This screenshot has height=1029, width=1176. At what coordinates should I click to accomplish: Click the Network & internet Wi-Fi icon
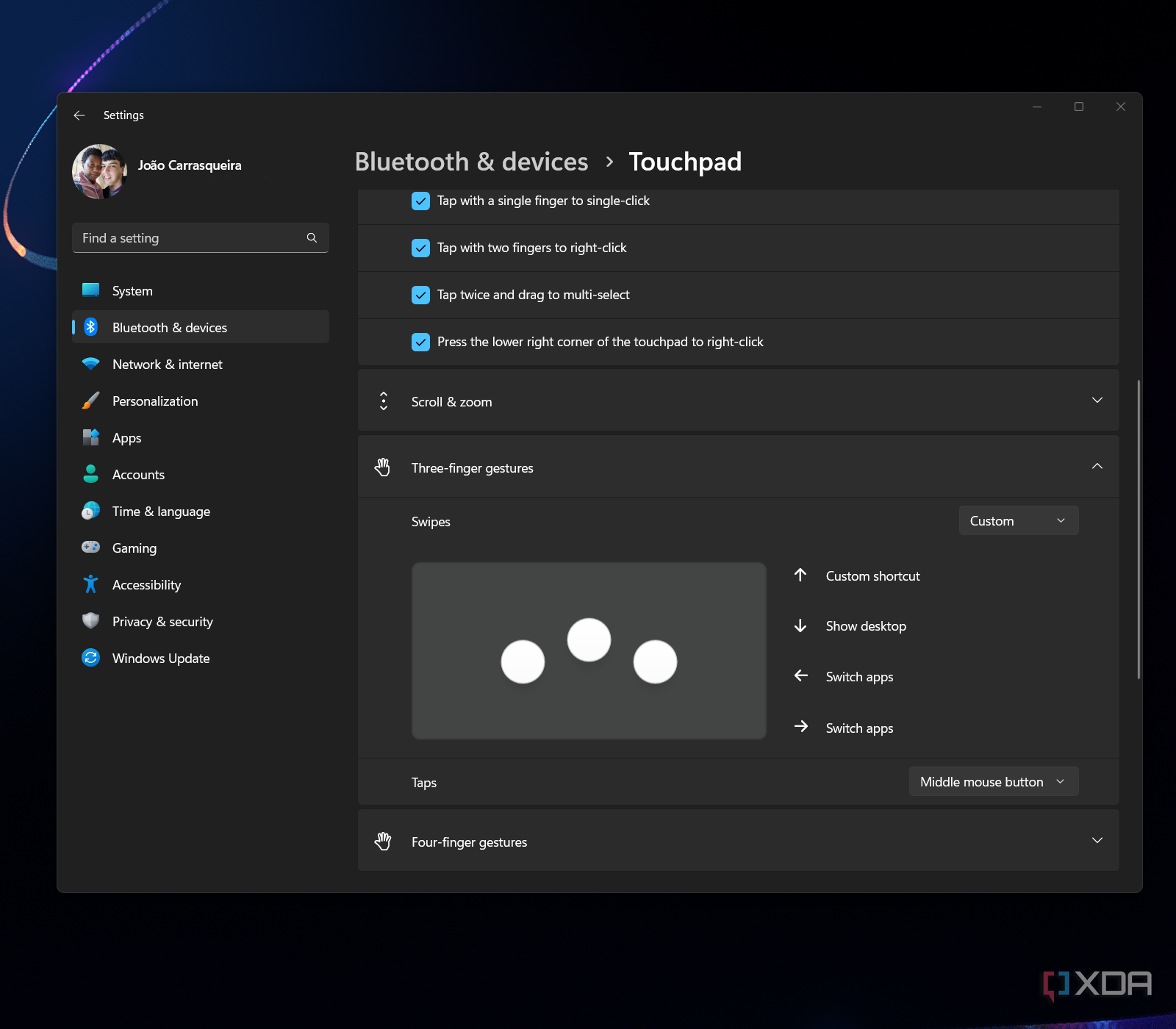pos(91,364)
